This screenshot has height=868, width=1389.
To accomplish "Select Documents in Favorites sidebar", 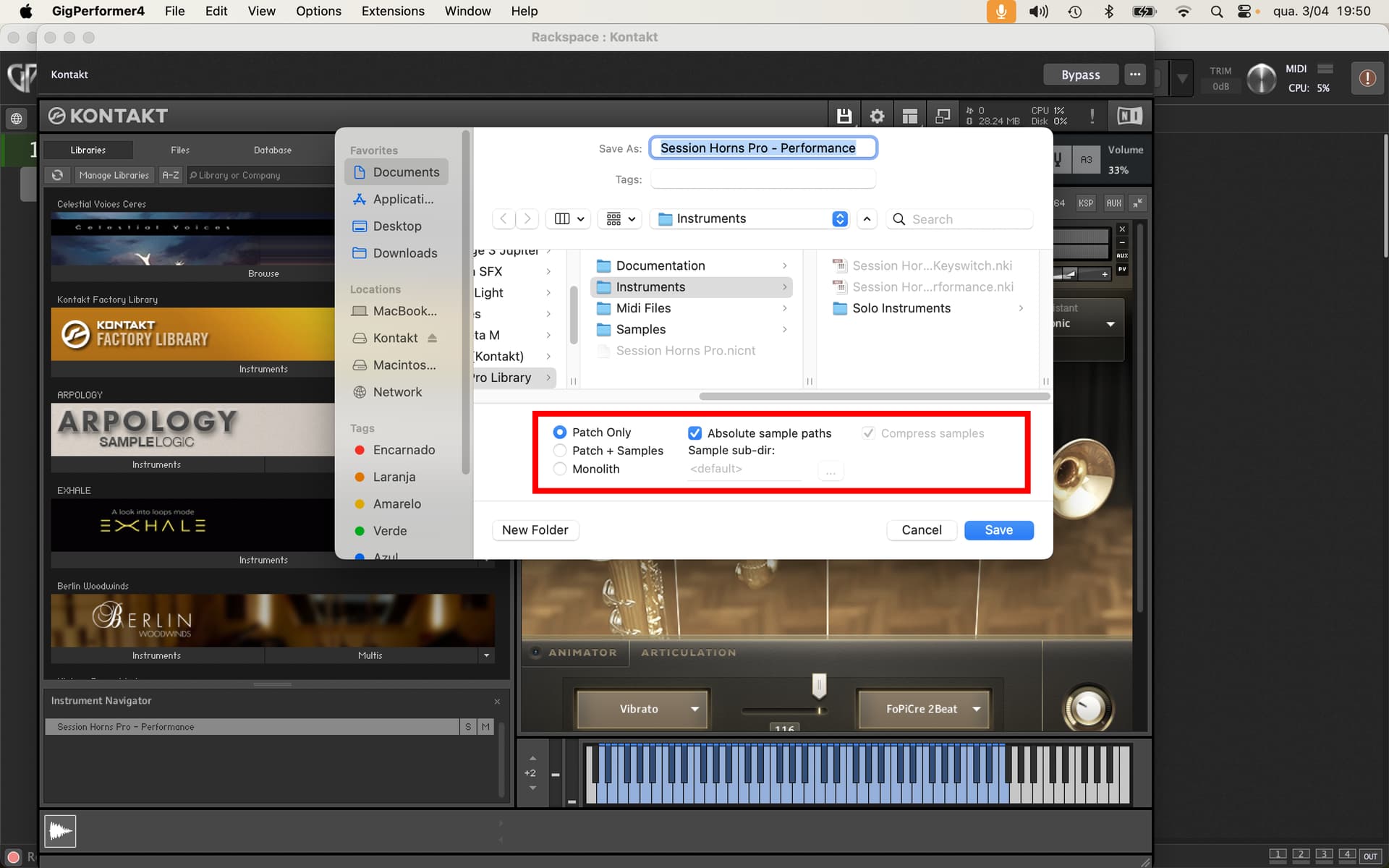I will [x=396, y=172].
